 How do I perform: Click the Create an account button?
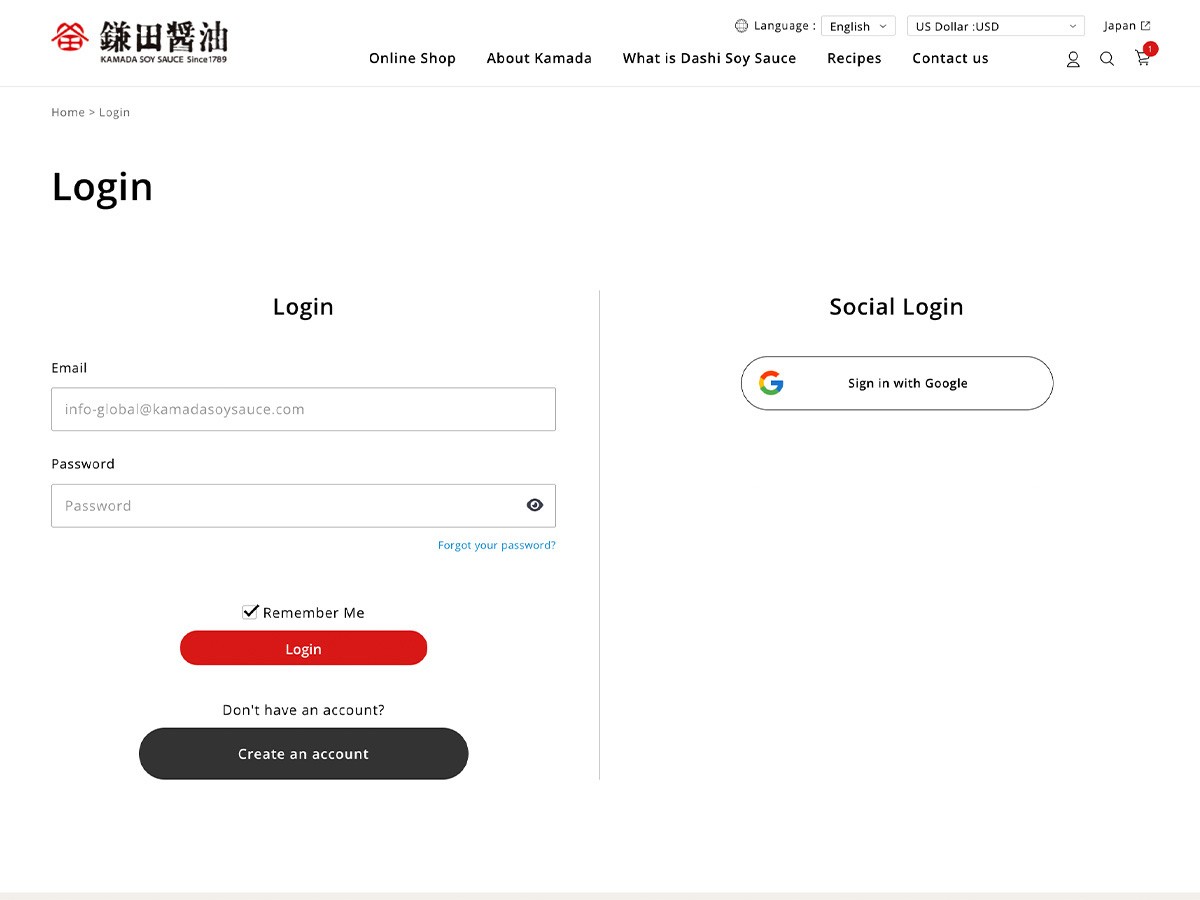[x=303, y=754]
